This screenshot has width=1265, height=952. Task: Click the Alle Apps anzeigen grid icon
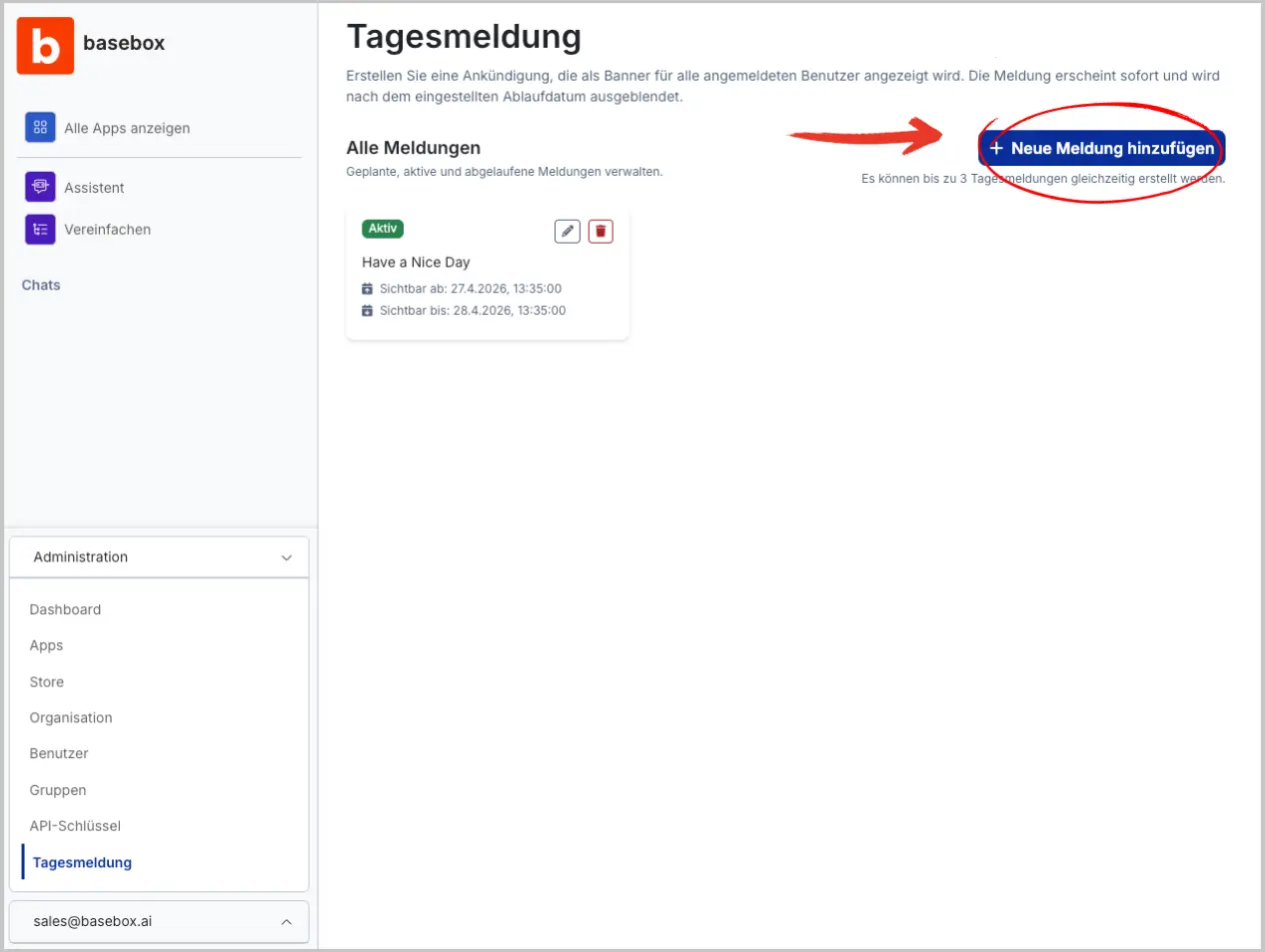coord(40,128)
